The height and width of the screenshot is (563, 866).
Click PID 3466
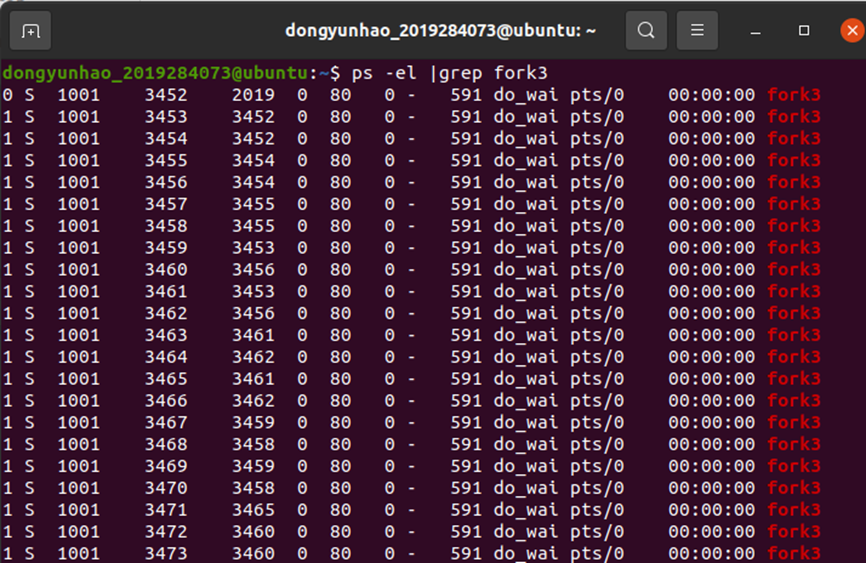(x=166, y=401)
